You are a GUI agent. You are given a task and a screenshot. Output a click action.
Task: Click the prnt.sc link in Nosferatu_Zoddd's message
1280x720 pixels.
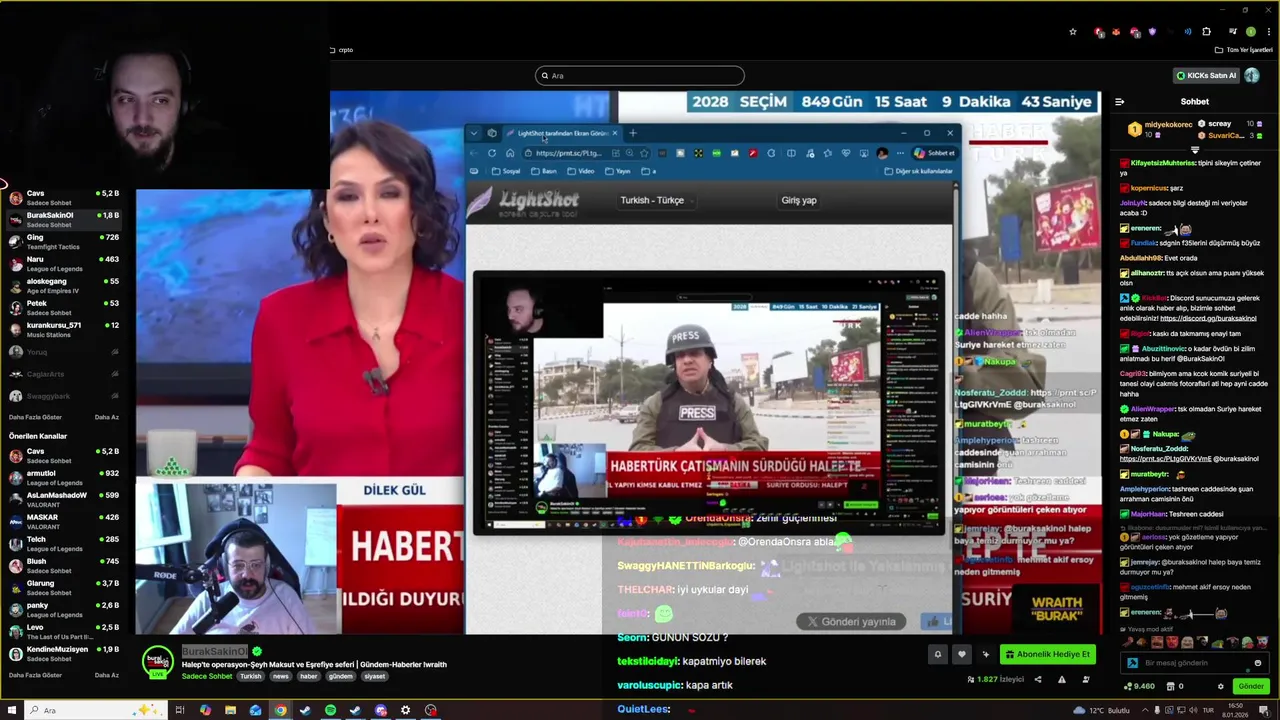click(x=1165, y=458)
